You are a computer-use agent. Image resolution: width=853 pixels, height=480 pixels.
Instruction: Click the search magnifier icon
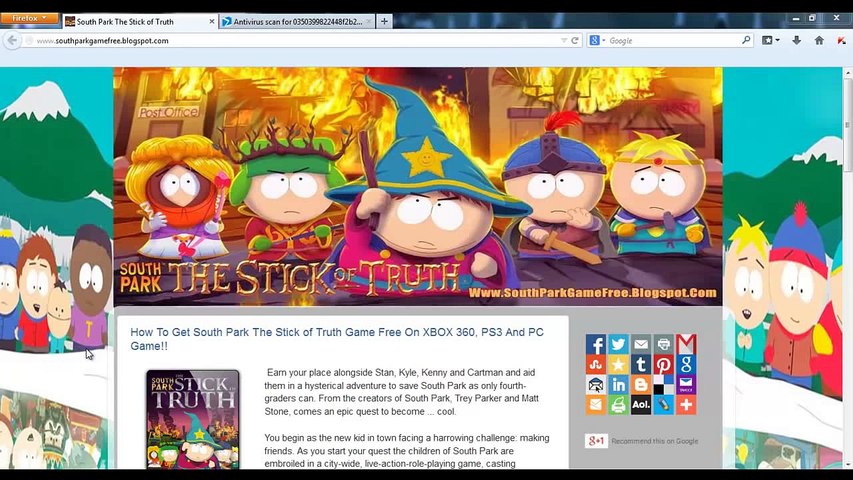click(x=746, y=40)
